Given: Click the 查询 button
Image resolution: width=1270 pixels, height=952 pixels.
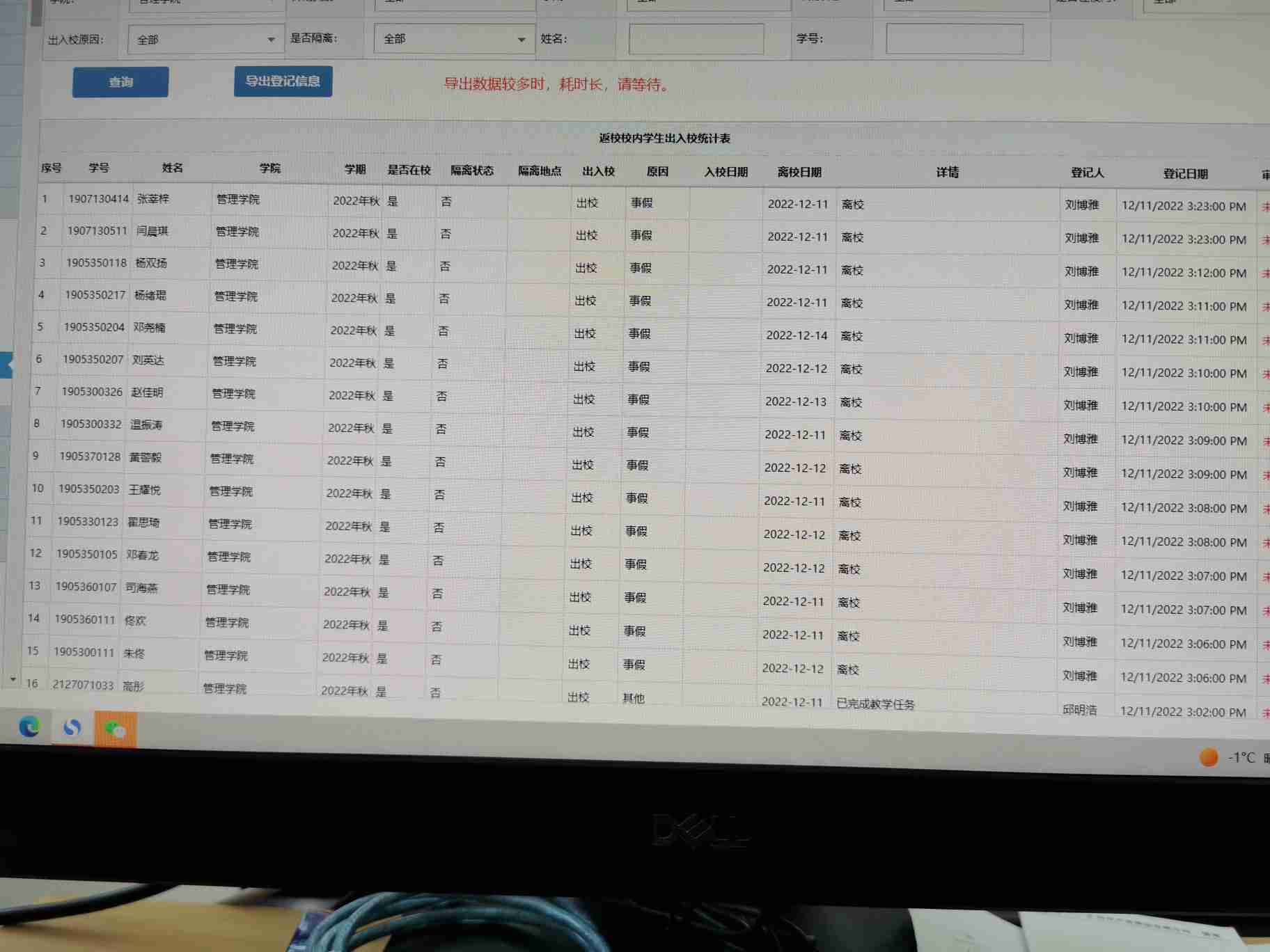Looking at the screenshot, I should 120,82.
